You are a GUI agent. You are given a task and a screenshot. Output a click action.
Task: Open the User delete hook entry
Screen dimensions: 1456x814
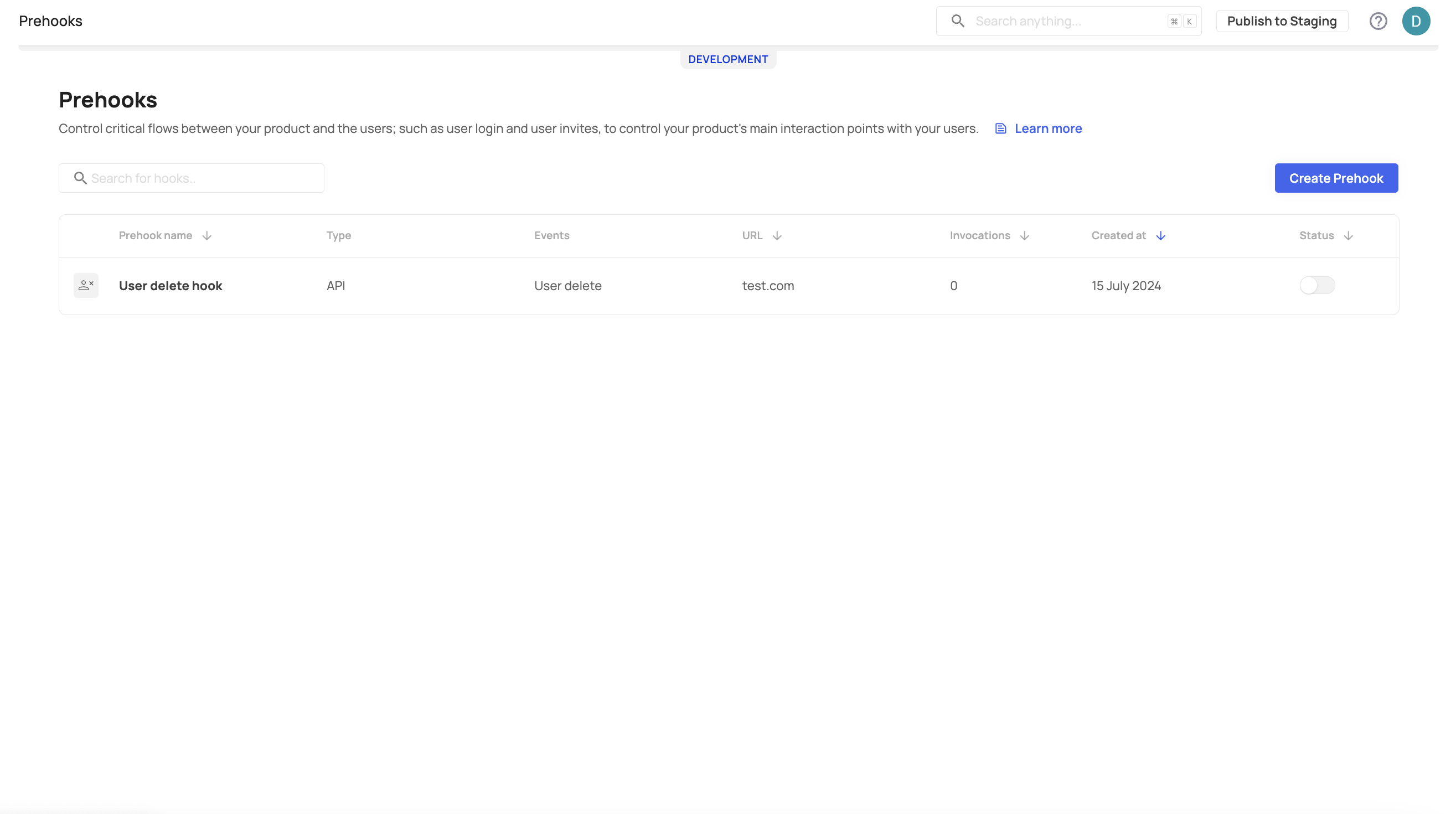[171, 286]
